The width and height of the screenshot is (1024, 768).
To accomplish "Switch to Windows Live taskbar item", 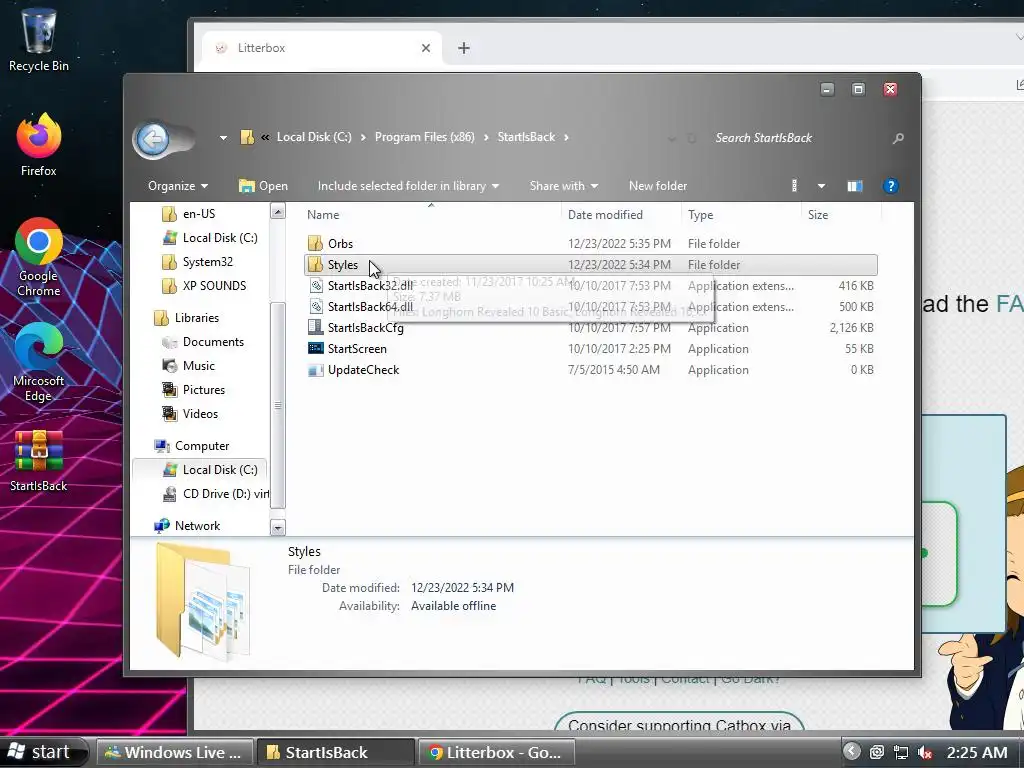I will 174,752.
